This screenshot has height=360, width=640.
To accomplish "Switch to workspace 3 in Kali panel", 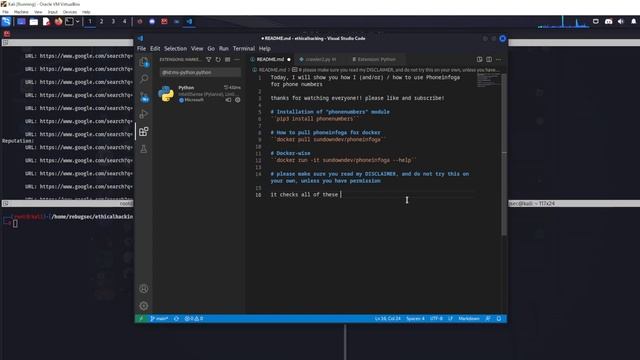I will pos(113,21).
